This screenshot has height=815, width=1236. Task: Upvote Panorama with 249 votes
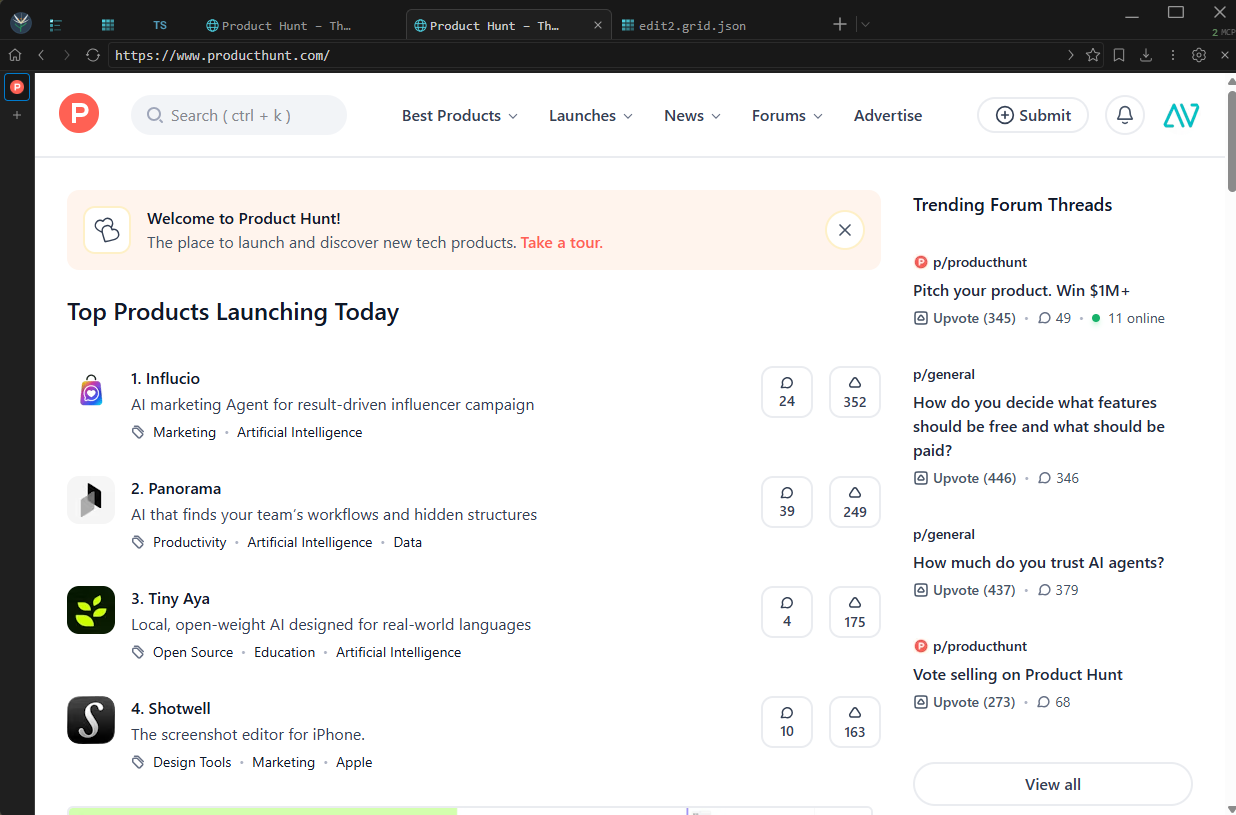pyautogui.click(x=855, y=502)
